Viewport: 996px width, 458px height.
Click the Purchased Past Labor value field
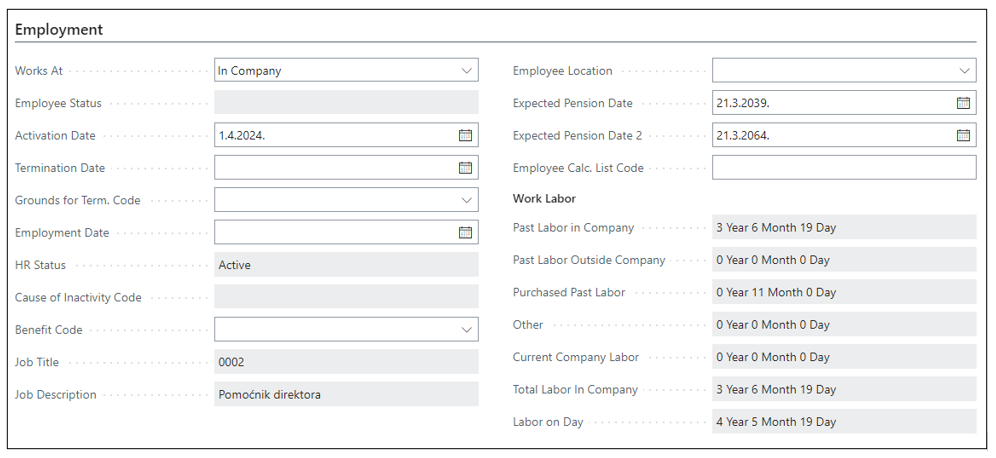pyautogui.click(x=843, y=293)
